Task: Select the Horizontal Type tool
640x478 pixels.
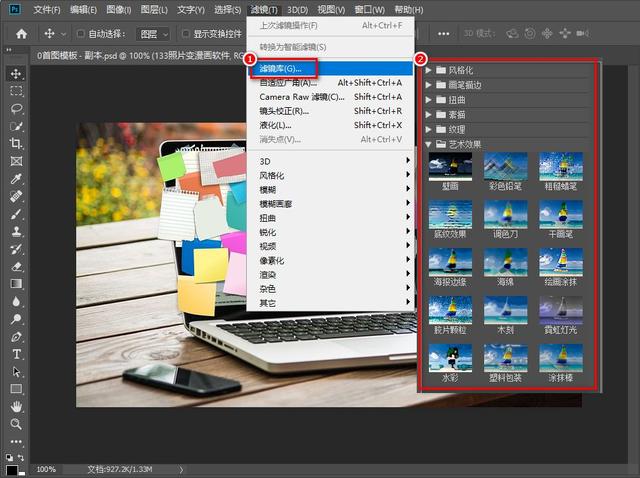Action: point(16,354)
